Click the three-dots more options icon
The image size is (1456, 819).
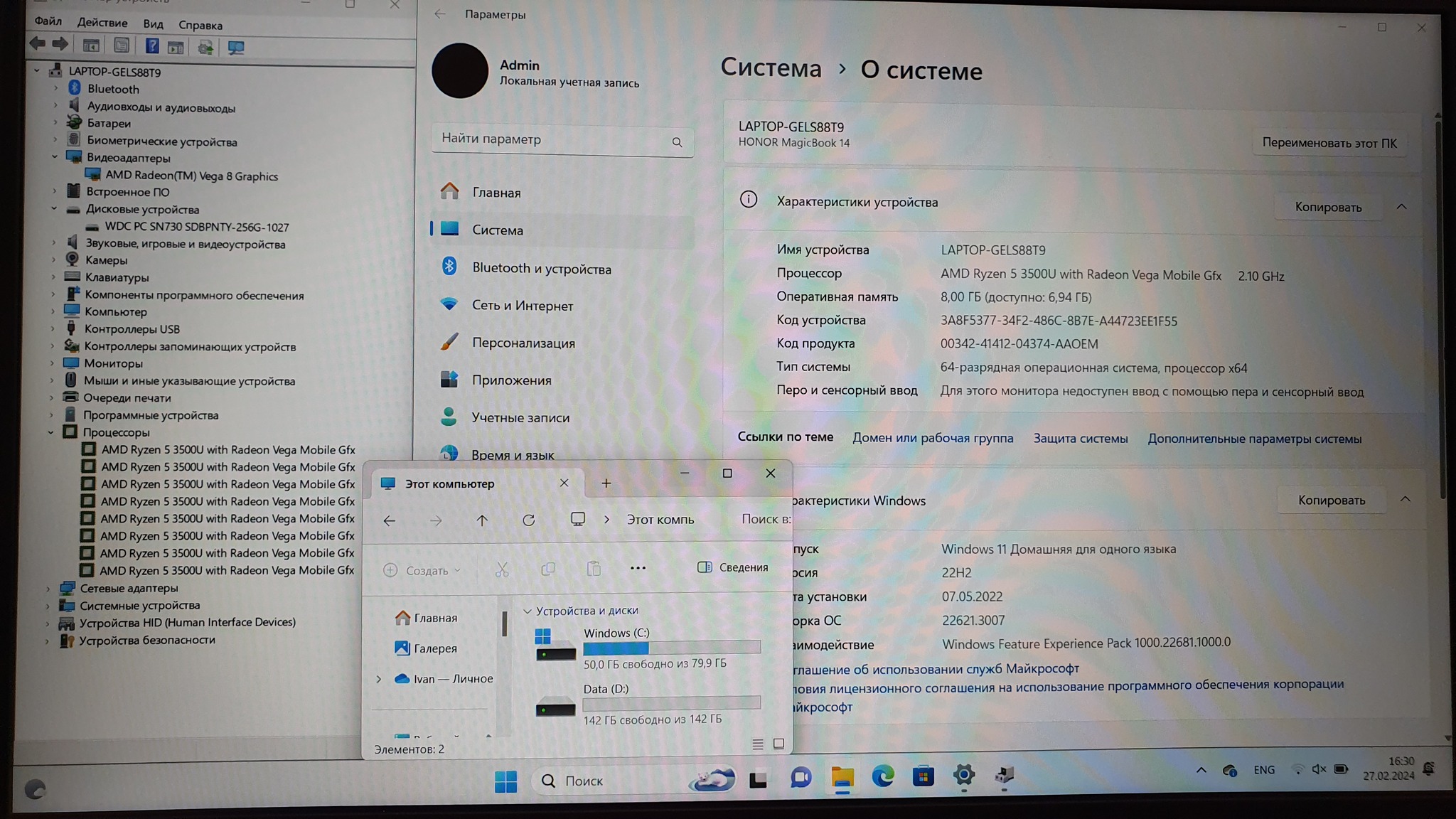[638, 568]
